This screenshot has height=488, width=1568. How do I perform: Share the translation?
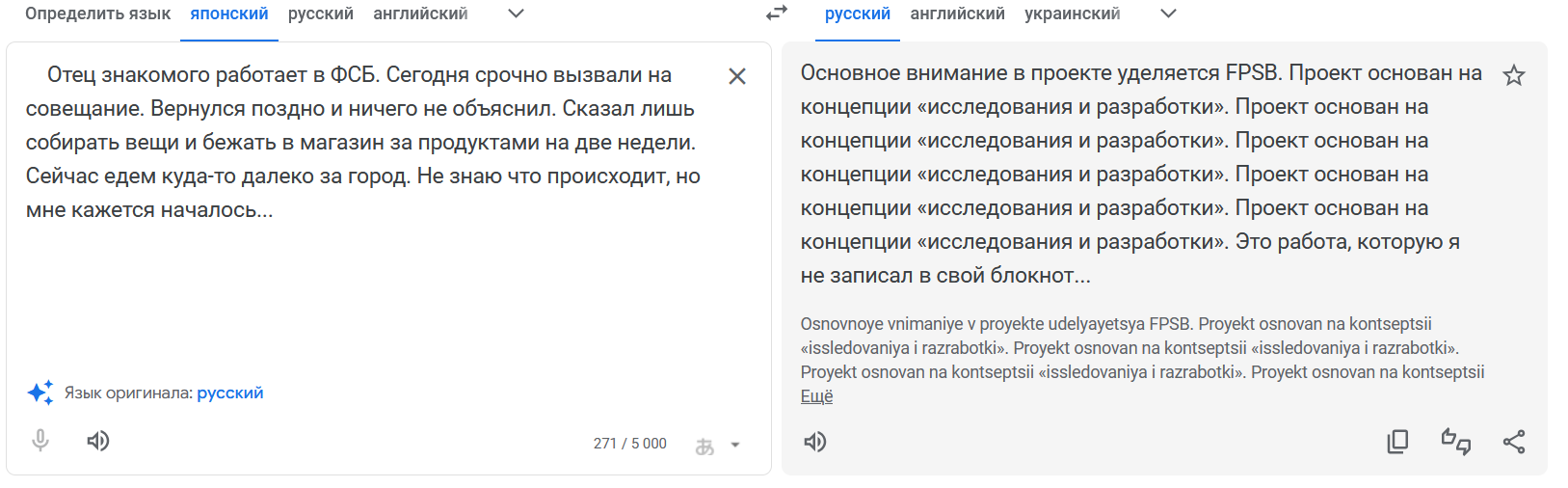coord(1514,442)
